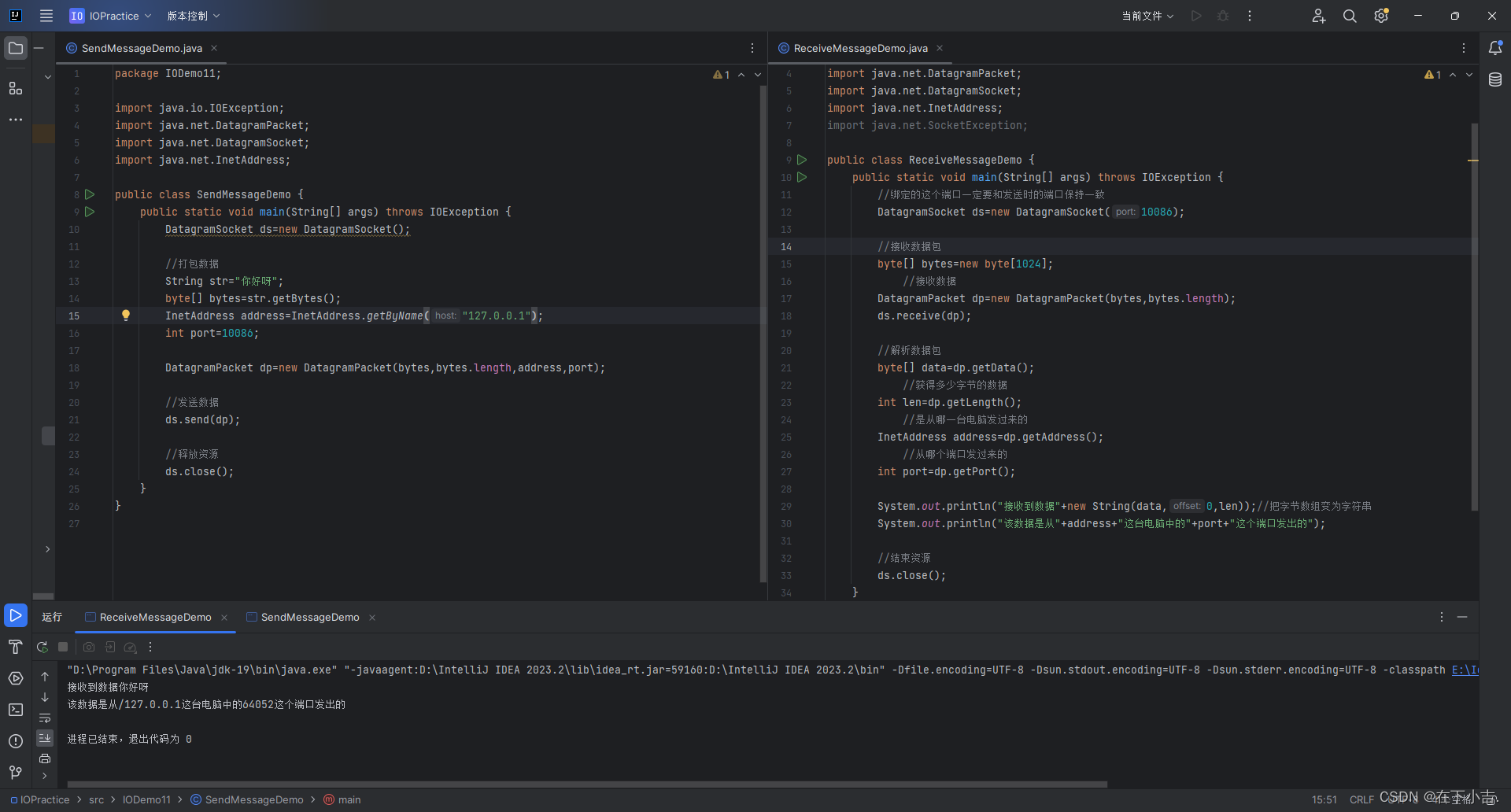Jump to next problem in ReceiveMessageDemo editor
Screen dimensions: 1511x812
1469,75
